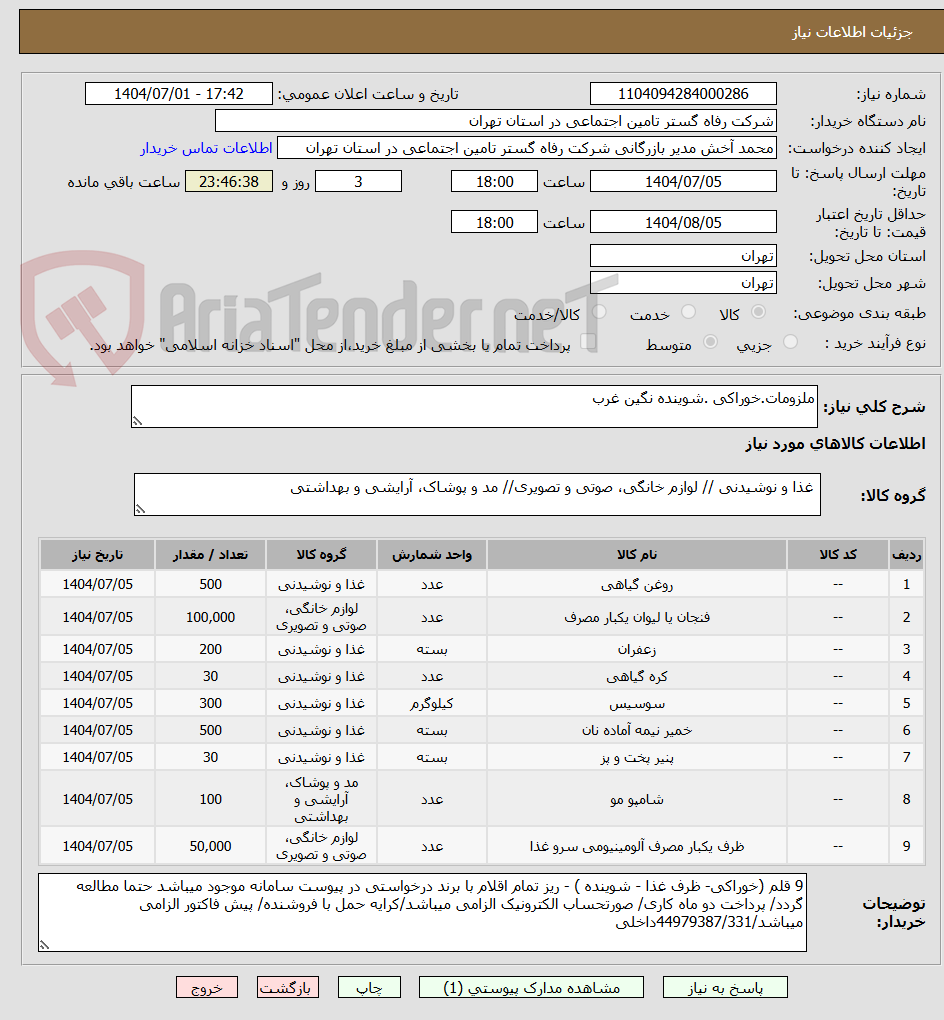The width and height of the screenshot is (944, 1020).
Task: Click the جزئیات اطلاعات نیاز page title
Action: pos(852,32)
